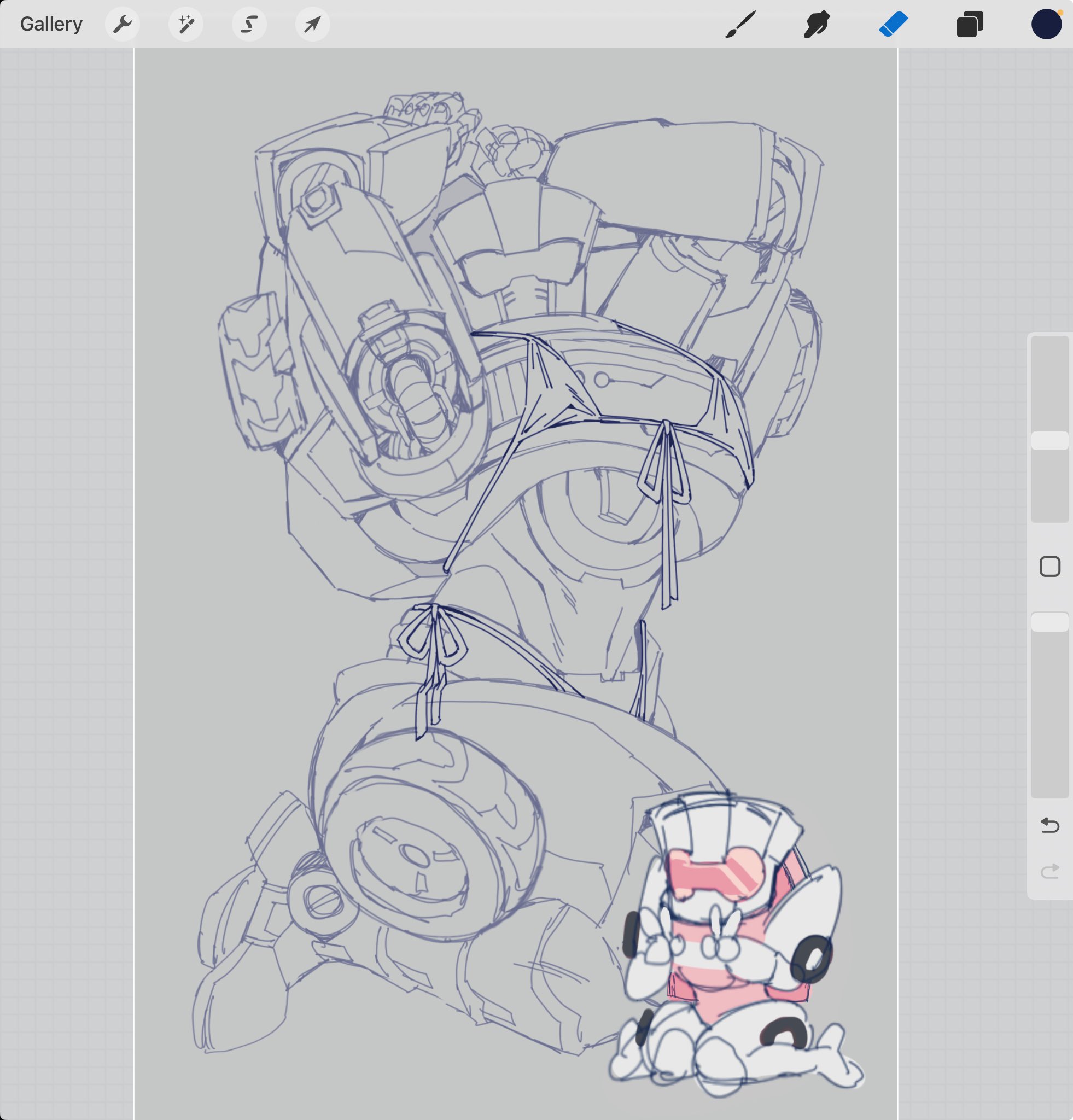Open the dark navy color picker
This screenshot has width=1073, height=1120.
coord(1046,24)
